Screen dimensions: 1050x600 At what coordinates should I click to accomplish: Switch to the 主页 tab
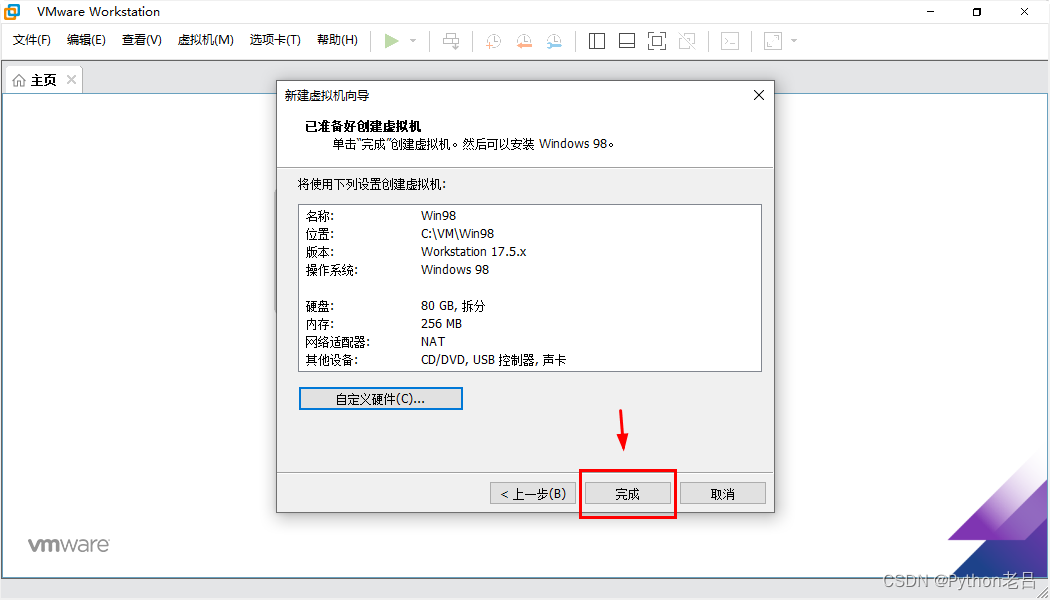[44, 80]
